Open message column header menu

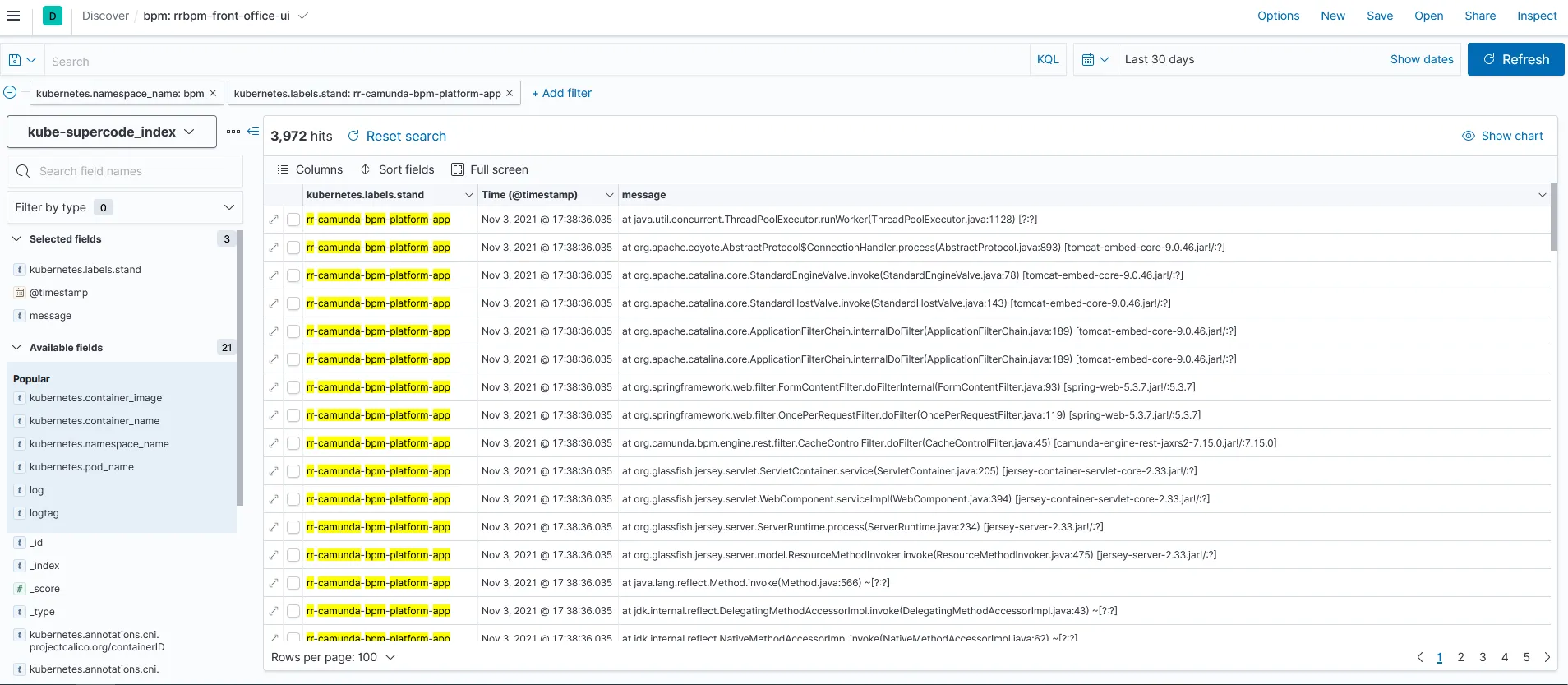[1542, 195]
